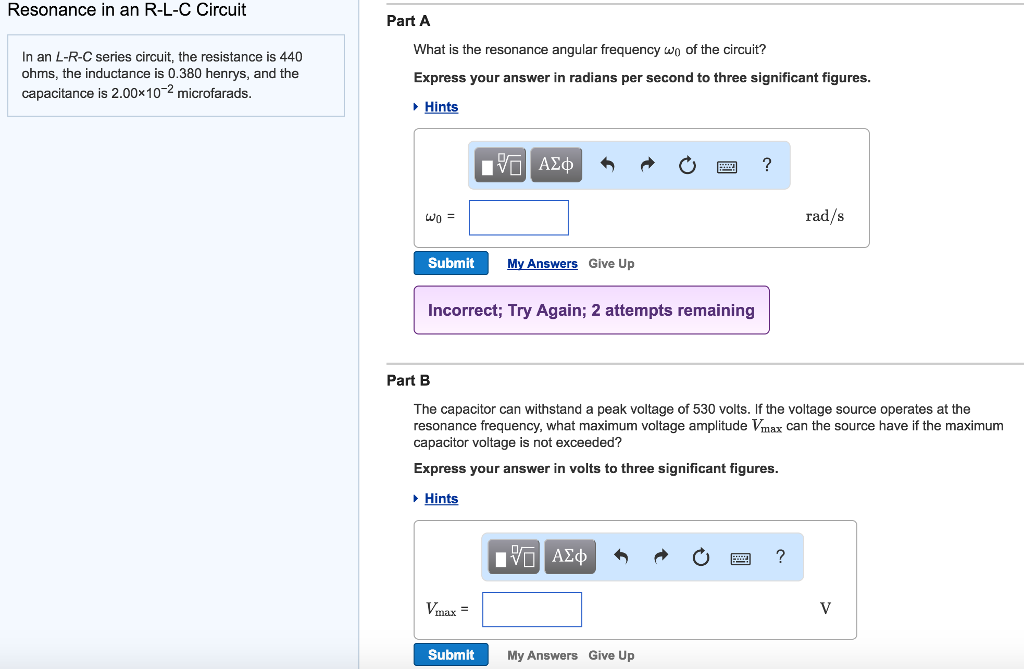The image size is (1024, 669).
Task: Expand the Hints section in Part A
Action: (x=441, y=106)
